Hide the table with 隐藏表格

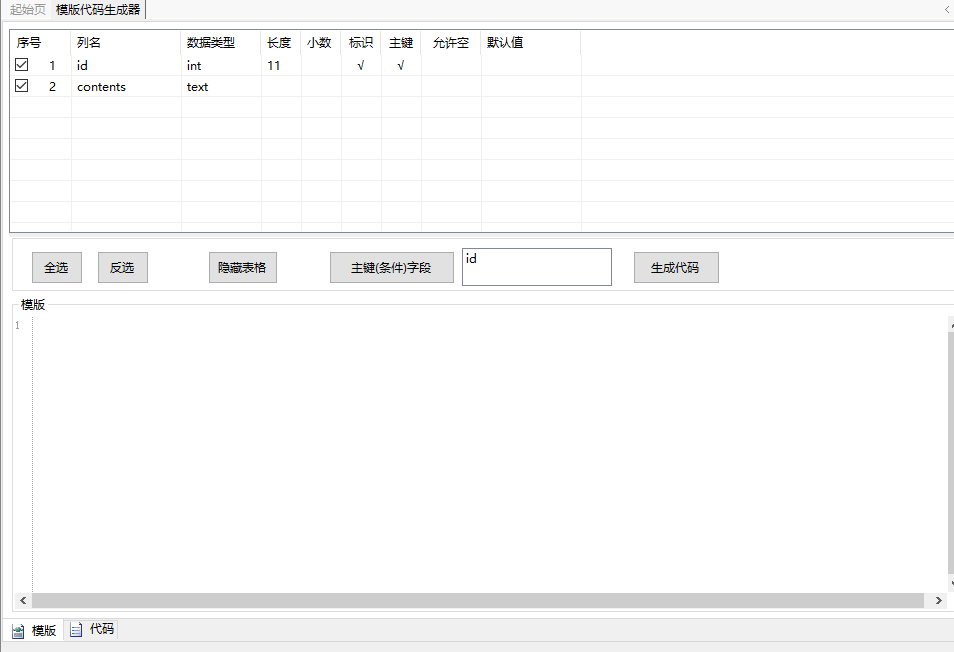tap(242, 268)
